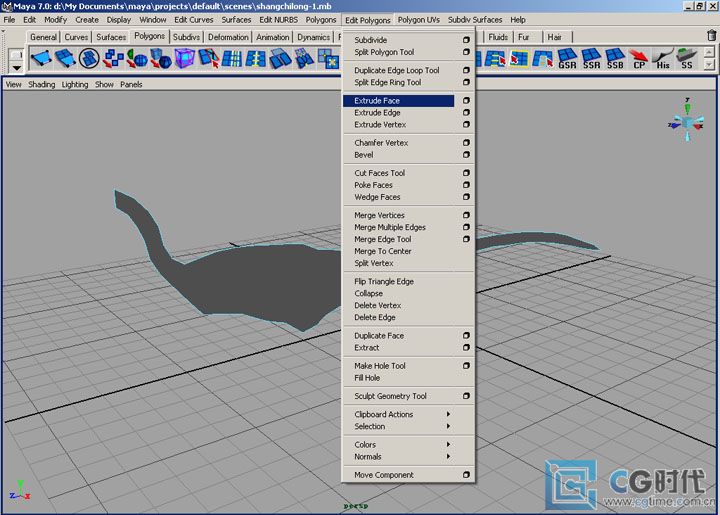The height and width of the screenshot is (515, 720).
Task: Click the circled polygon faces shelf icon
Action: coord(89,59)
